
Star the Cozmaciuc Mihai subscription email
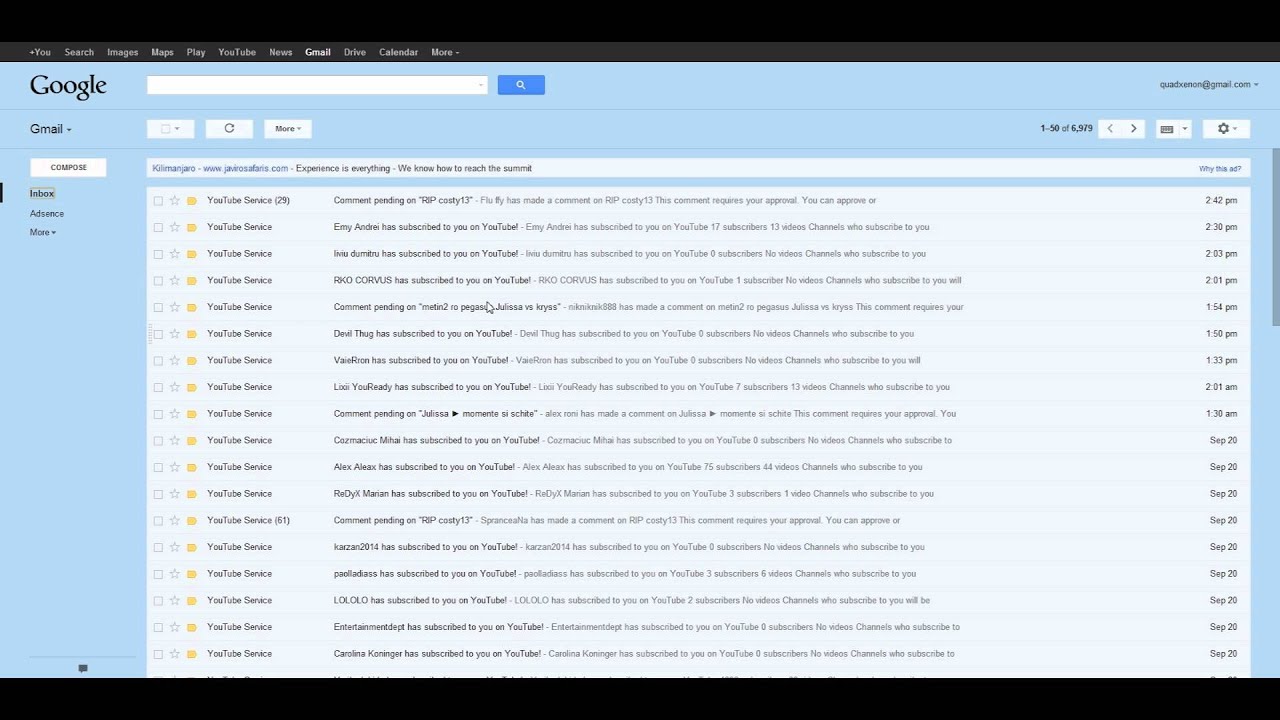click(174, 440)
